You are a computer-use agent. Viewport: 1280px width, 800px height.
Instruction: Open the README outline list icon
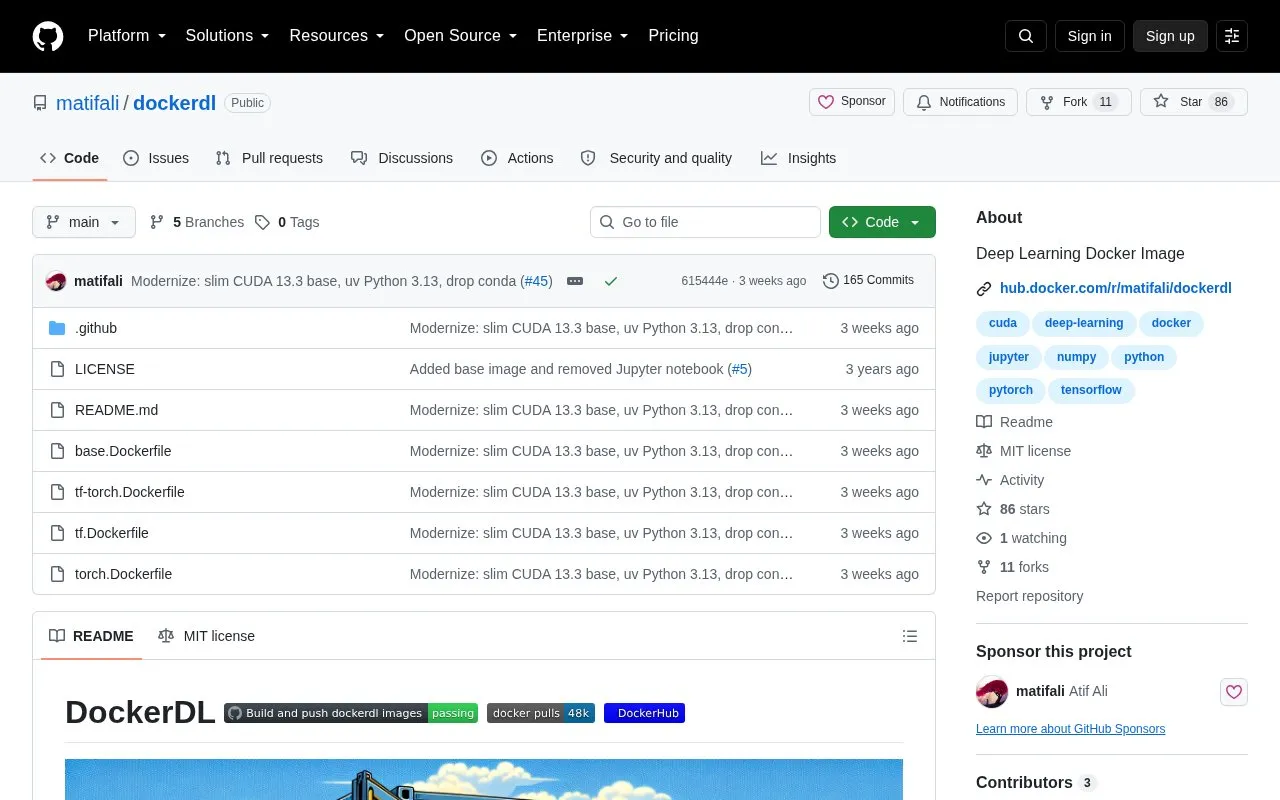(910, 636)
